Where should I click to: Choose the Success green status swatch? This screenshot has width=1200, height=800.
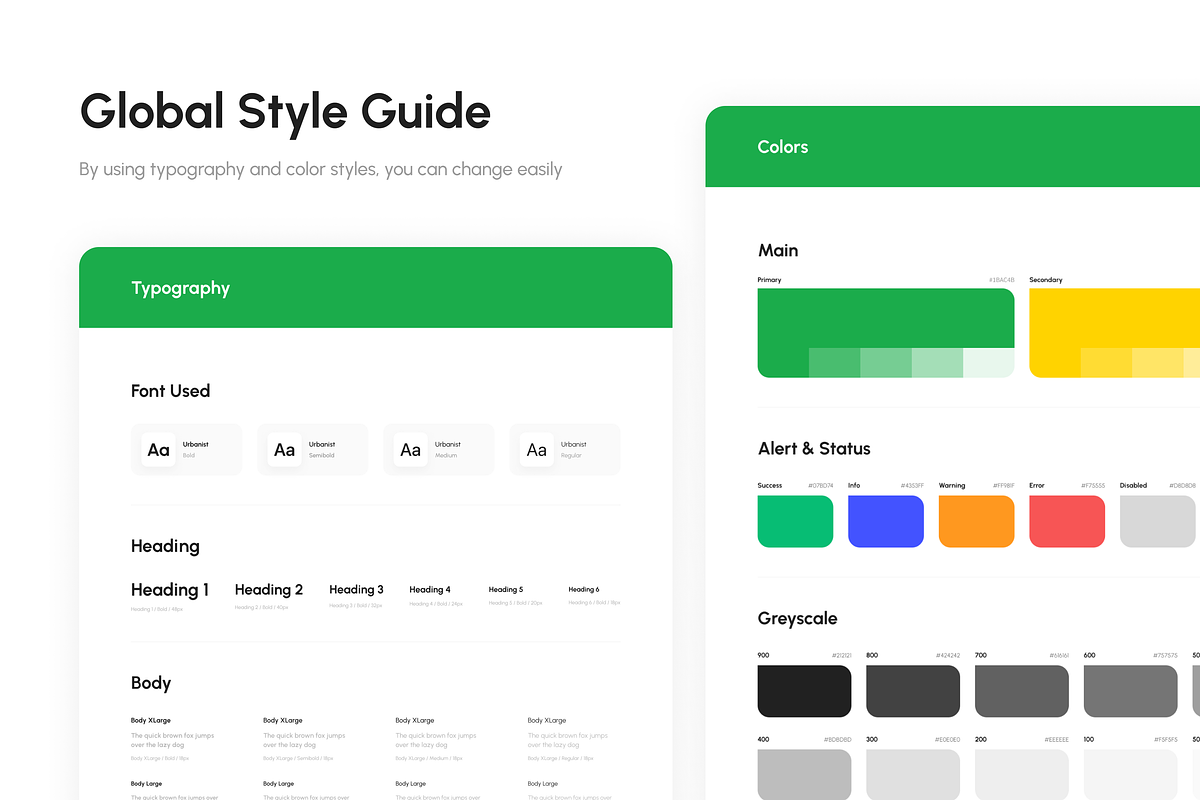[x=795, y=521]
